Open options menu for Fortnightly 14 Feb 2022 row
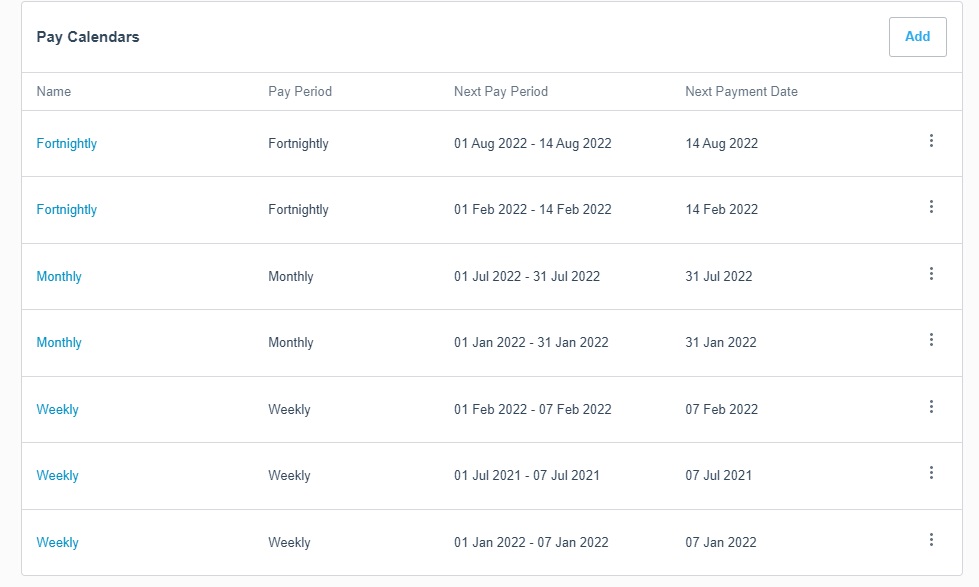This screenshot has height=587, width=979. click(931, 208)
